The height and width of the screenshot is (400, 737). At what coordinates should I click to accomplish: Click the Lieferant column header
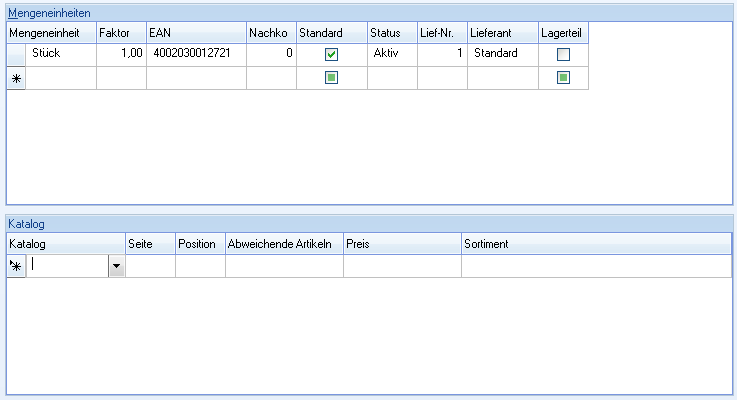point(502,33)
